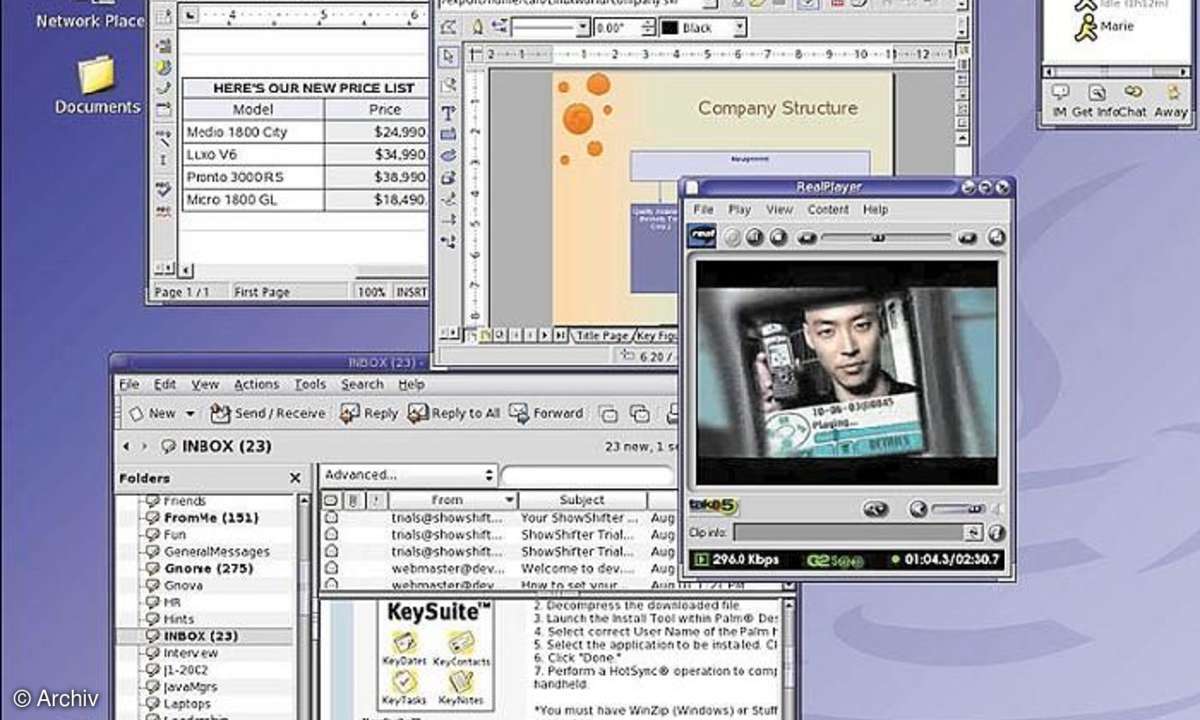
Task: Open RealPlayer Help menu
Action: click(875, 210)
